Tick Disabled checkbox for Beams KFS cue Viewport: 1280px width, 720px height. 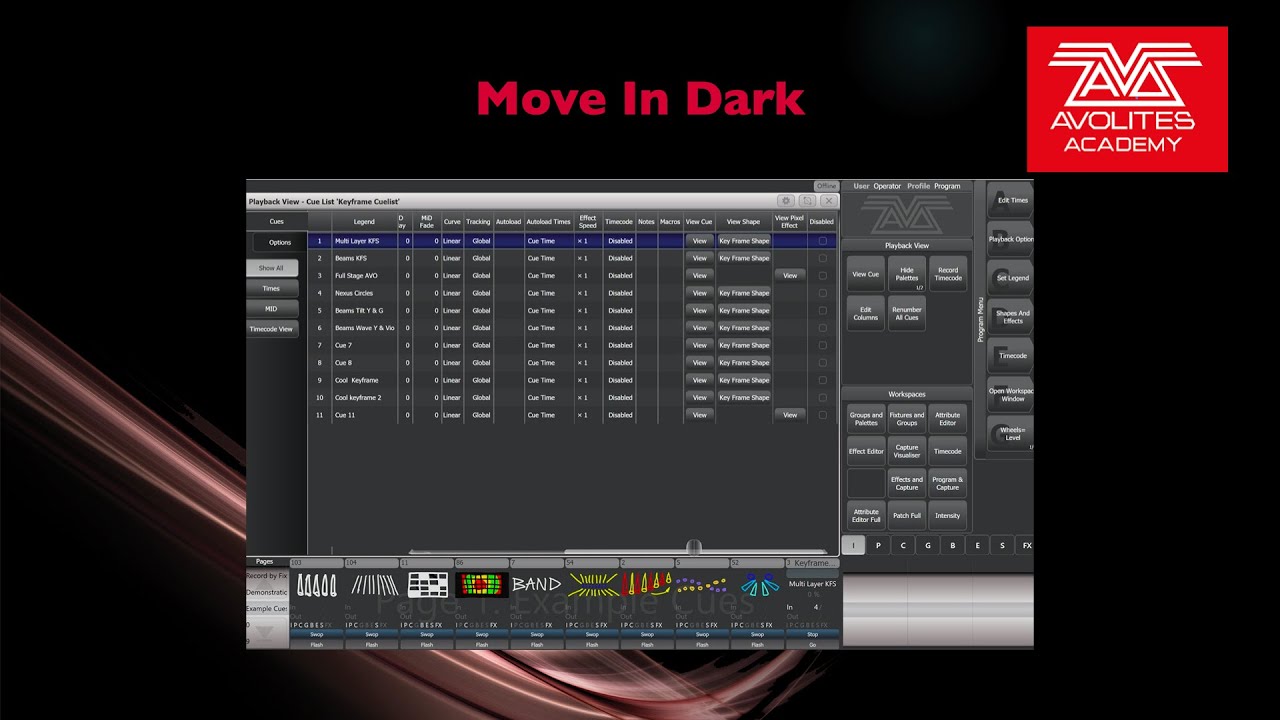823,258
